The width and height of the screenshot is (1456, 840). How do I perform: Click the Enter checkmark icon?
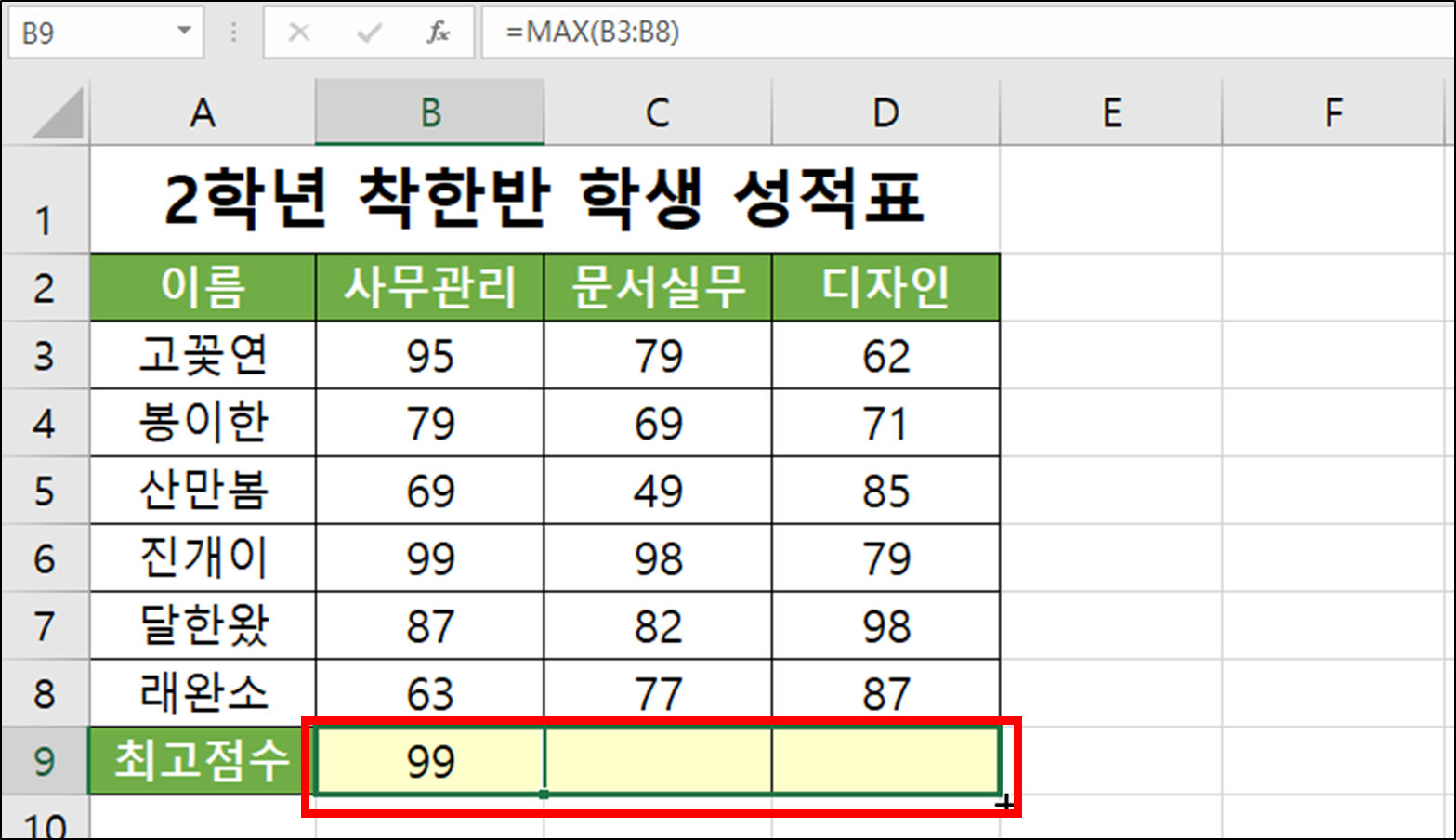(368, 30)
